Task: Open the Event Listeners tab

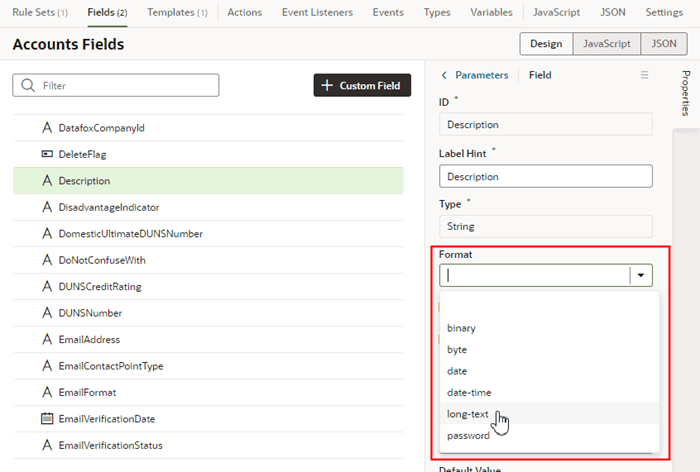Action: 317,13
